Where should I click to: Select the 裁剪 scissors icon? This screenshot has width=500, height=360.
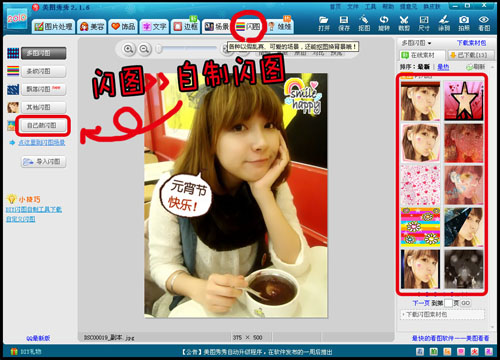click(404, 23)
